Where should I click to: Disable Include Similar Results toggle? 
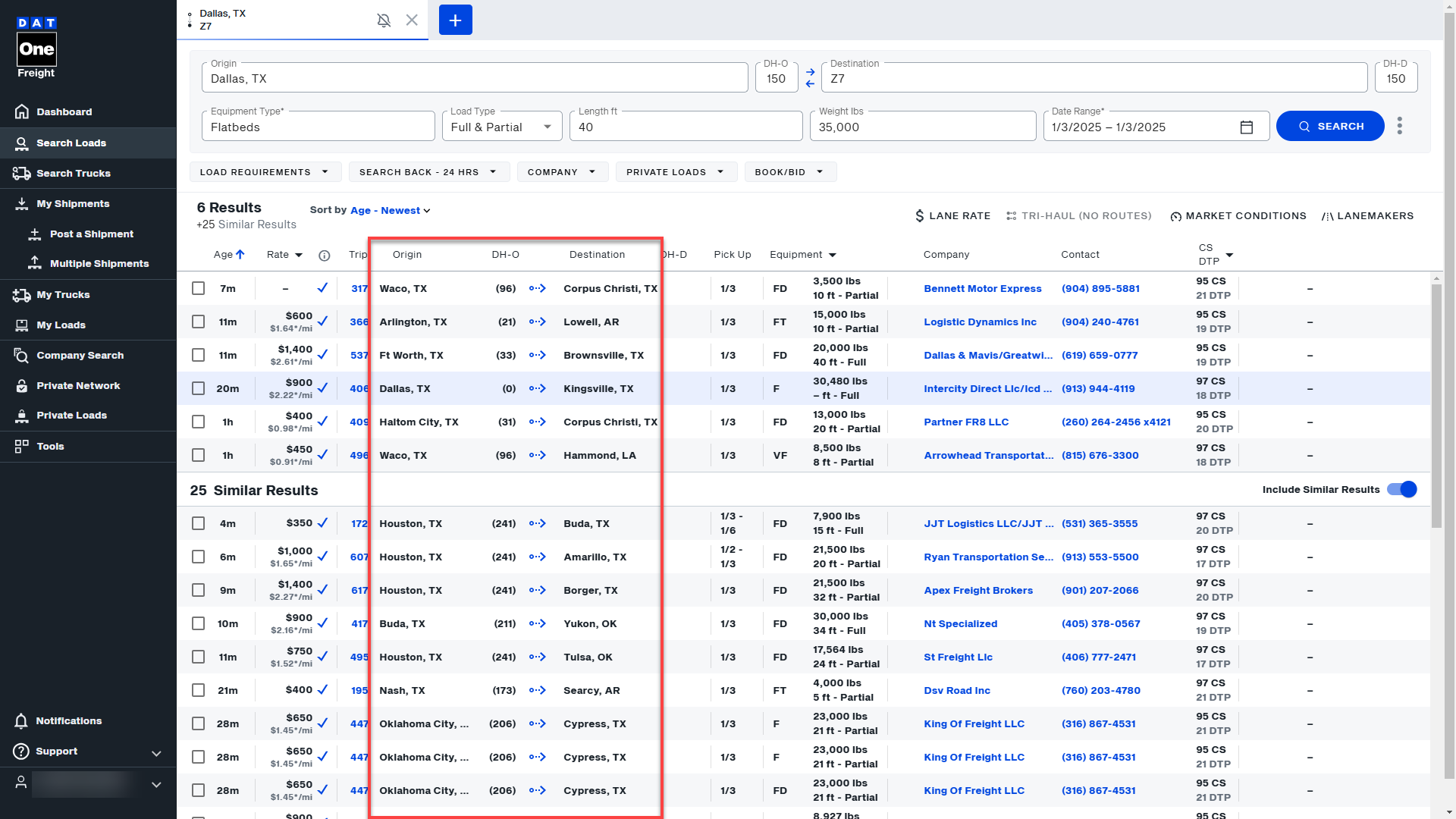click(1401, 489)
